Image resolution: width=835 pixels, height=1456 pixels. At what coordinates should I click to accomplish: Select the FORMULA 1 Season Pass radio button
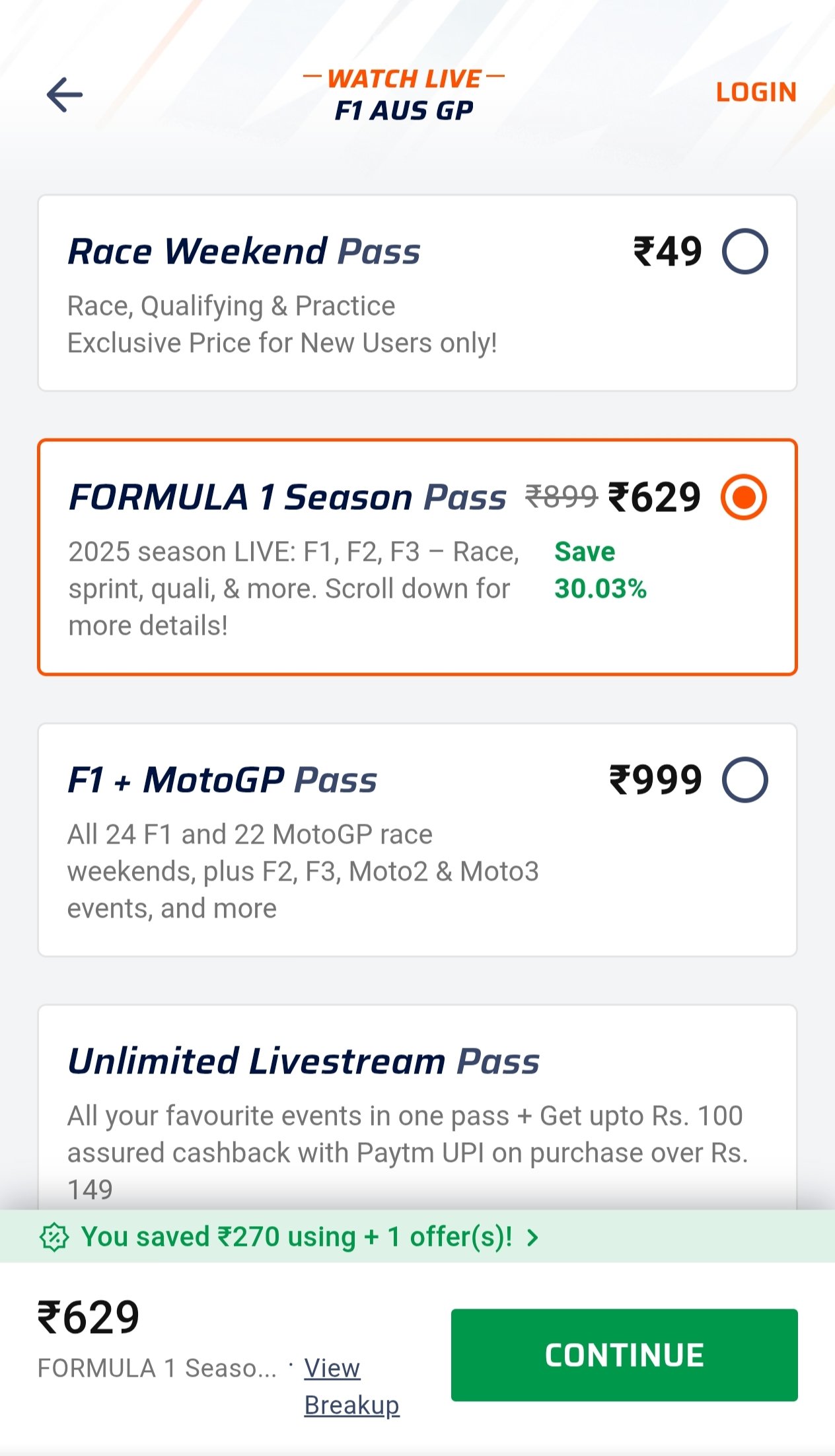[744, 497]
